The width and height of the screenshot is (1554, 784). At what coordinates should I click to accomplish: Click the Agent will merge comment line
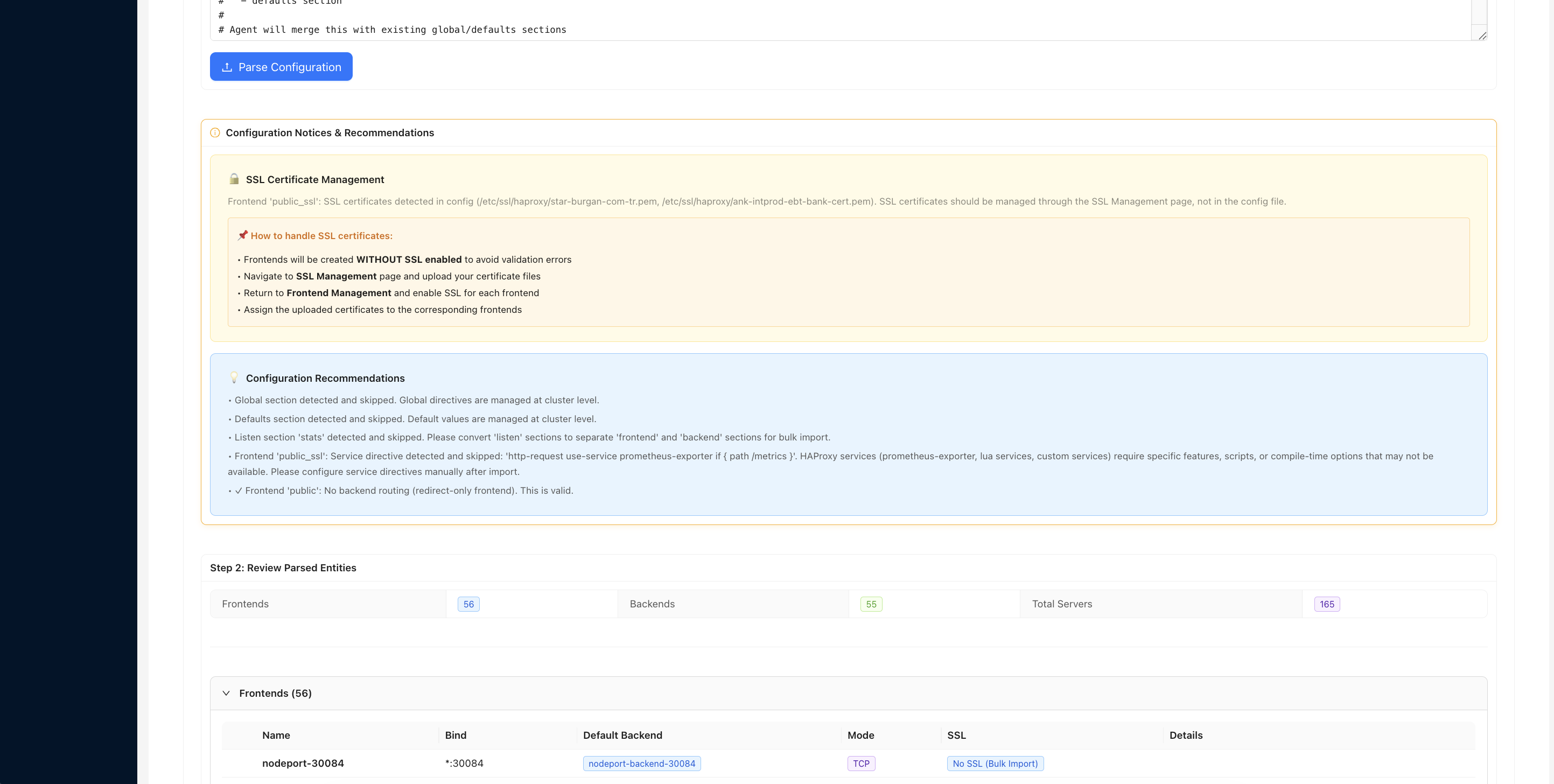pyautogui.click(x=392, y=30)
